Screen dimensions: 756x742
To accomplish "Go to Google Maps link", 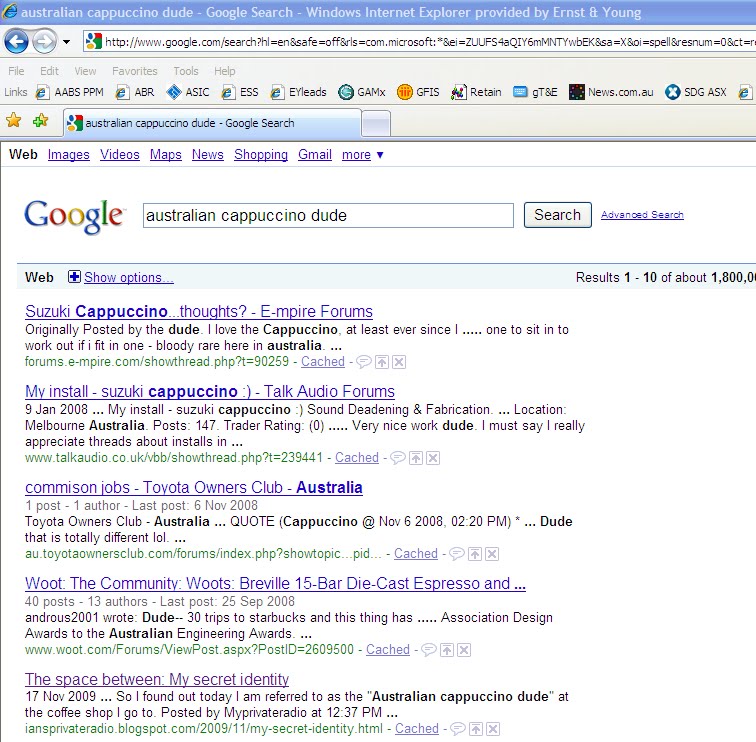I will (165, 155).
